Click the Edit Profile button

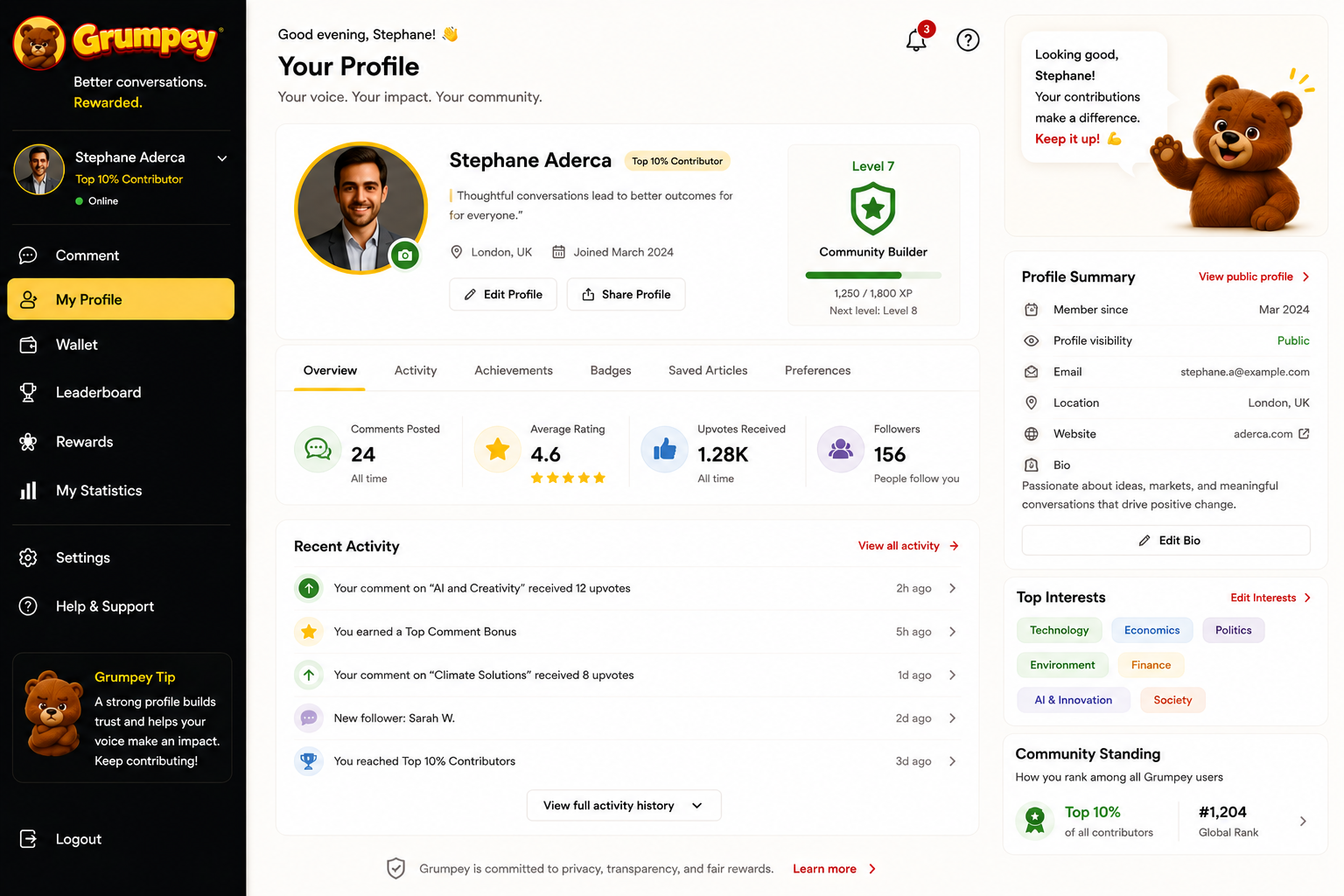click(x=503, y=294)
